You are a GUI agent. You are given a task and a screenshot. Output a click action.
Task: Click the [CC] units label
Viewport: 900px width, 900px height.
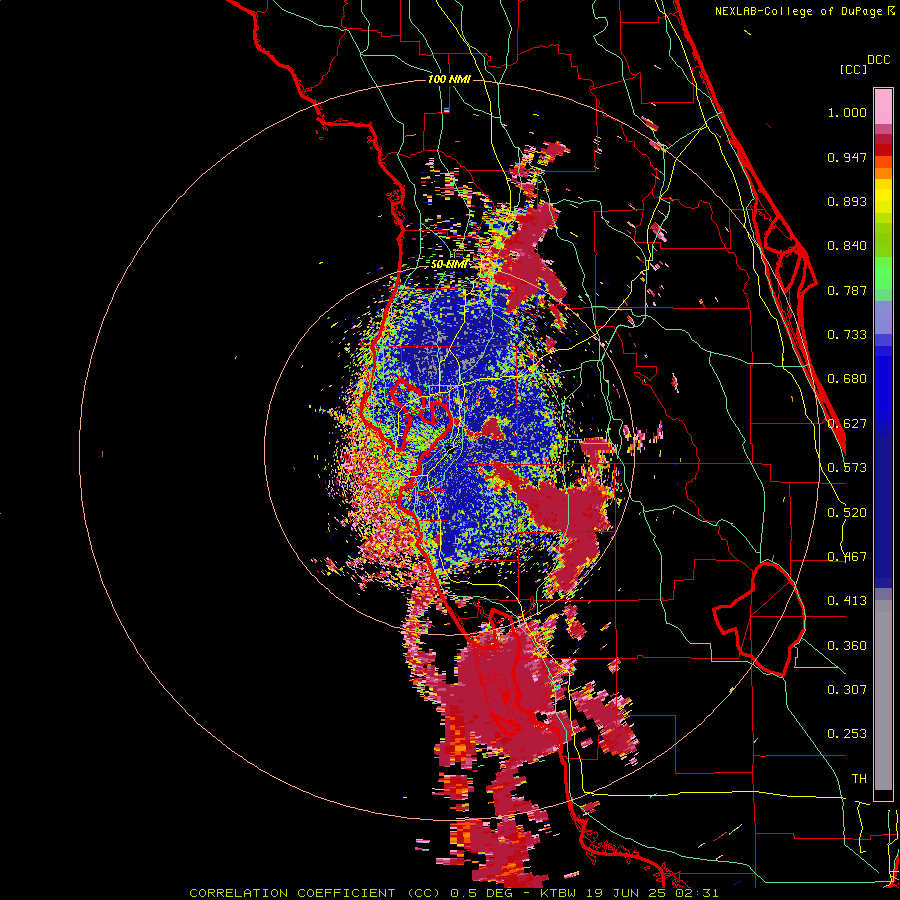click(854, 69)
